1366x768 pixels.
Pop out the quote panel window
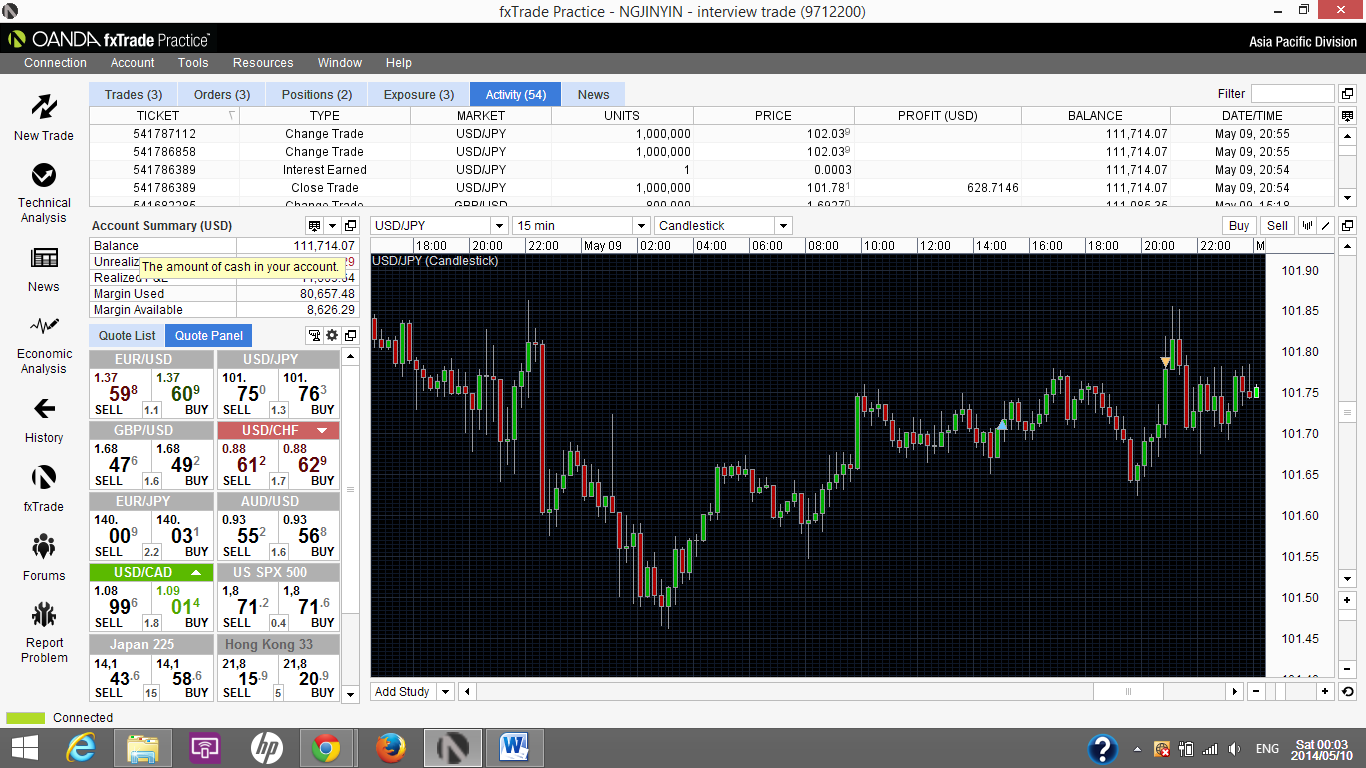click(350, 336)
